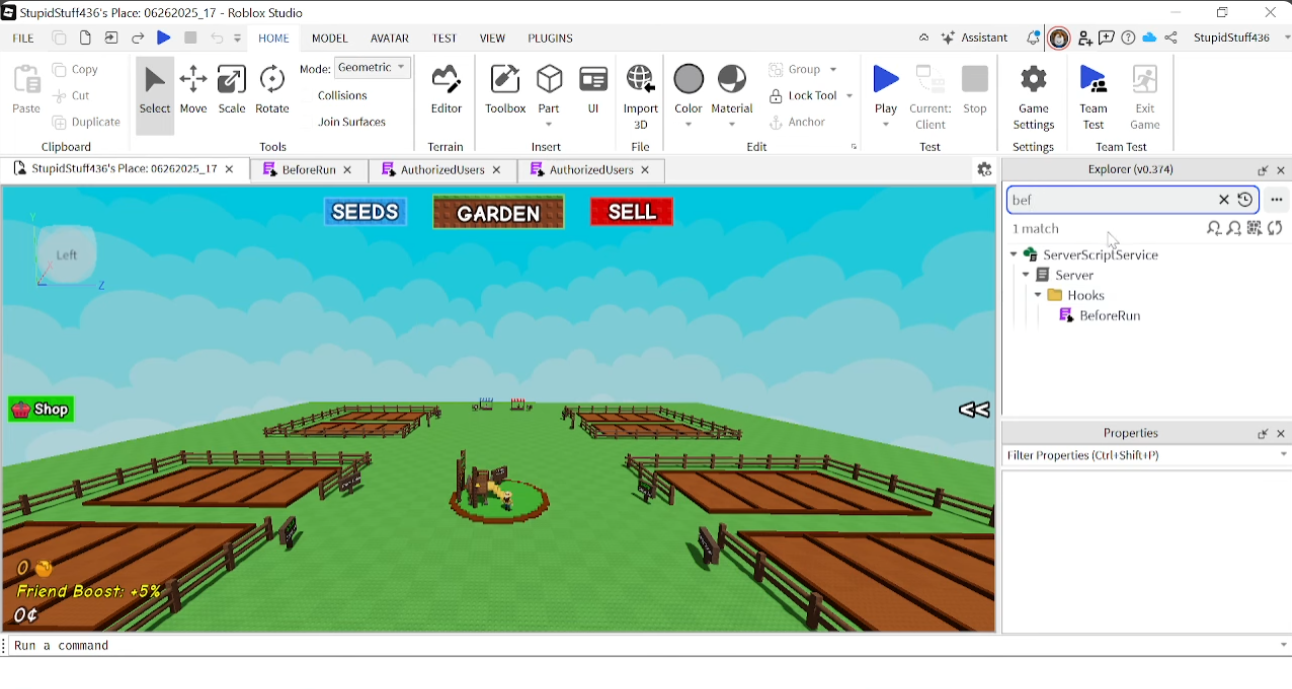Viewport: 1292px width, 689px height.
Task: Click the Assistant button
Action: pos(974,37)
